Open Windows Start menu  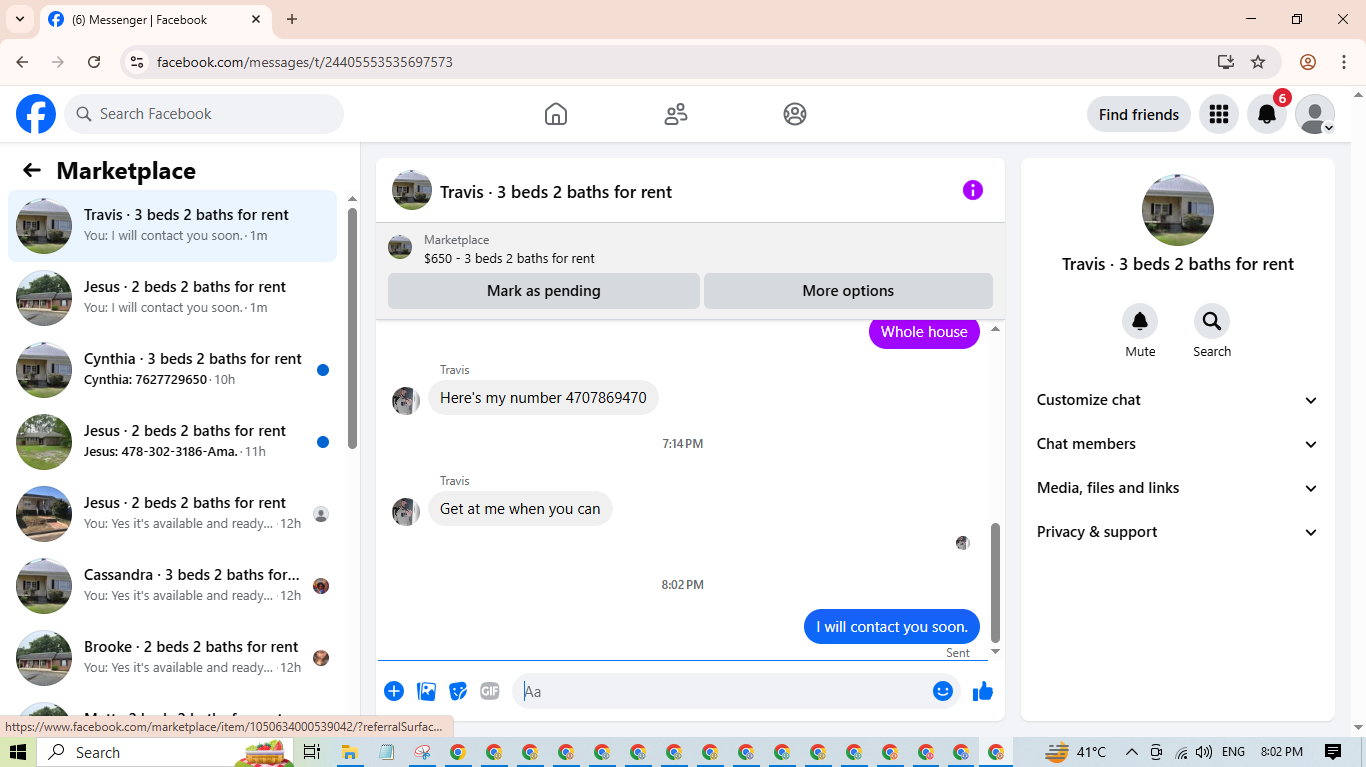[x=18, y=752]
